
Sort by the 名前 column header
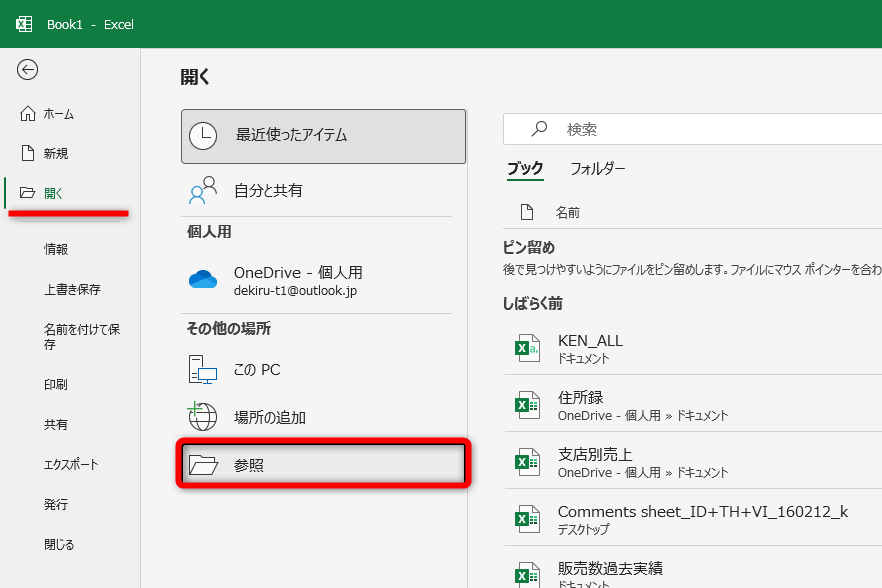(x=568, y=213)
